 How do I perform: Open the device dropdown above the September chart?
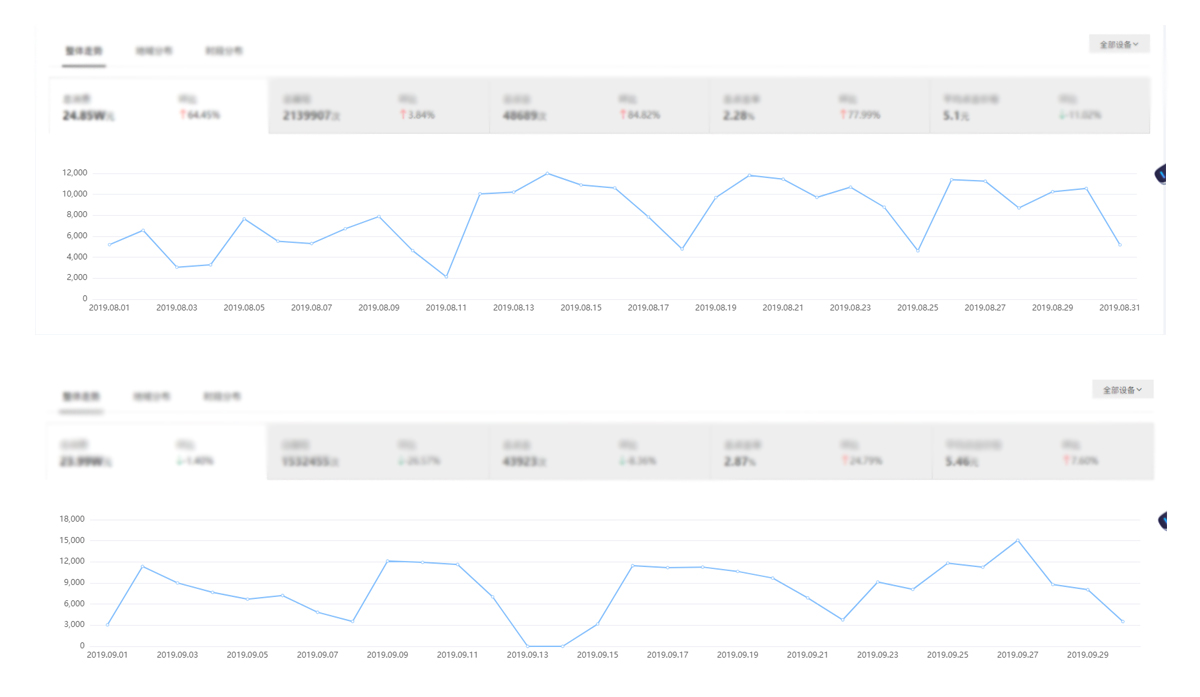coord(1122,390)
